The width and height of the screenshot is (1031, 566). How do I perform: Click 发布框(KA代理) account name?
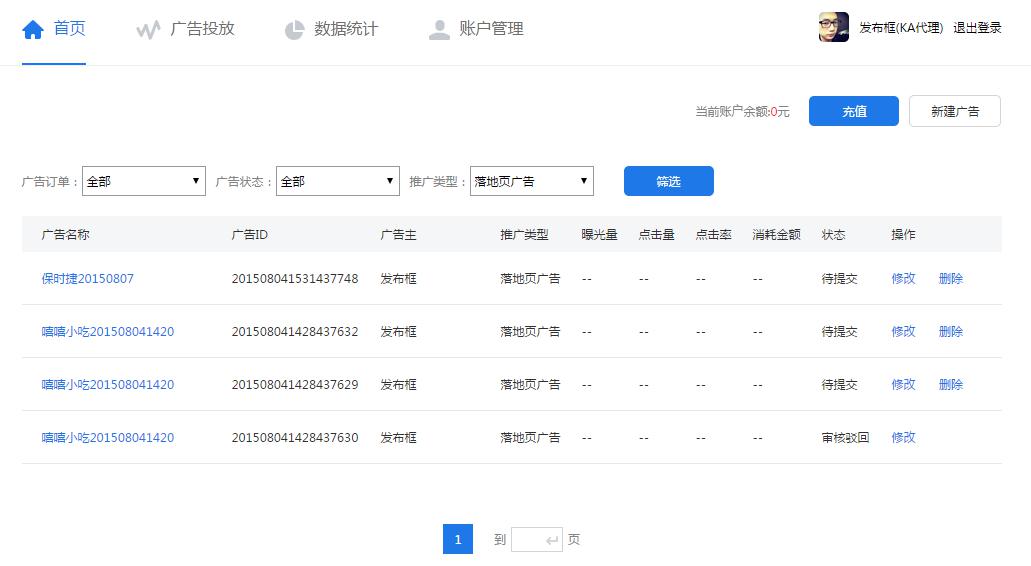[901, 28]
